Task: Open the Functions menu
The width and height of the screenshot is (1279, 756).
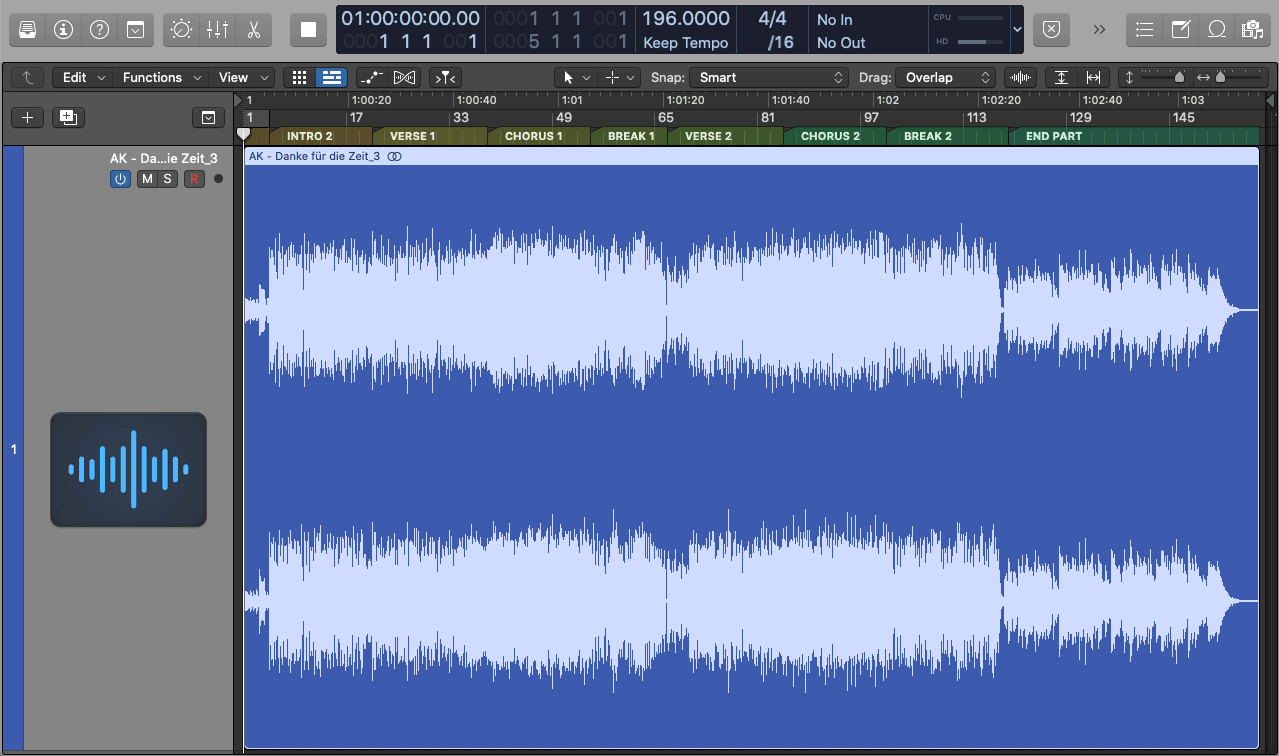Action: point(162,77)
